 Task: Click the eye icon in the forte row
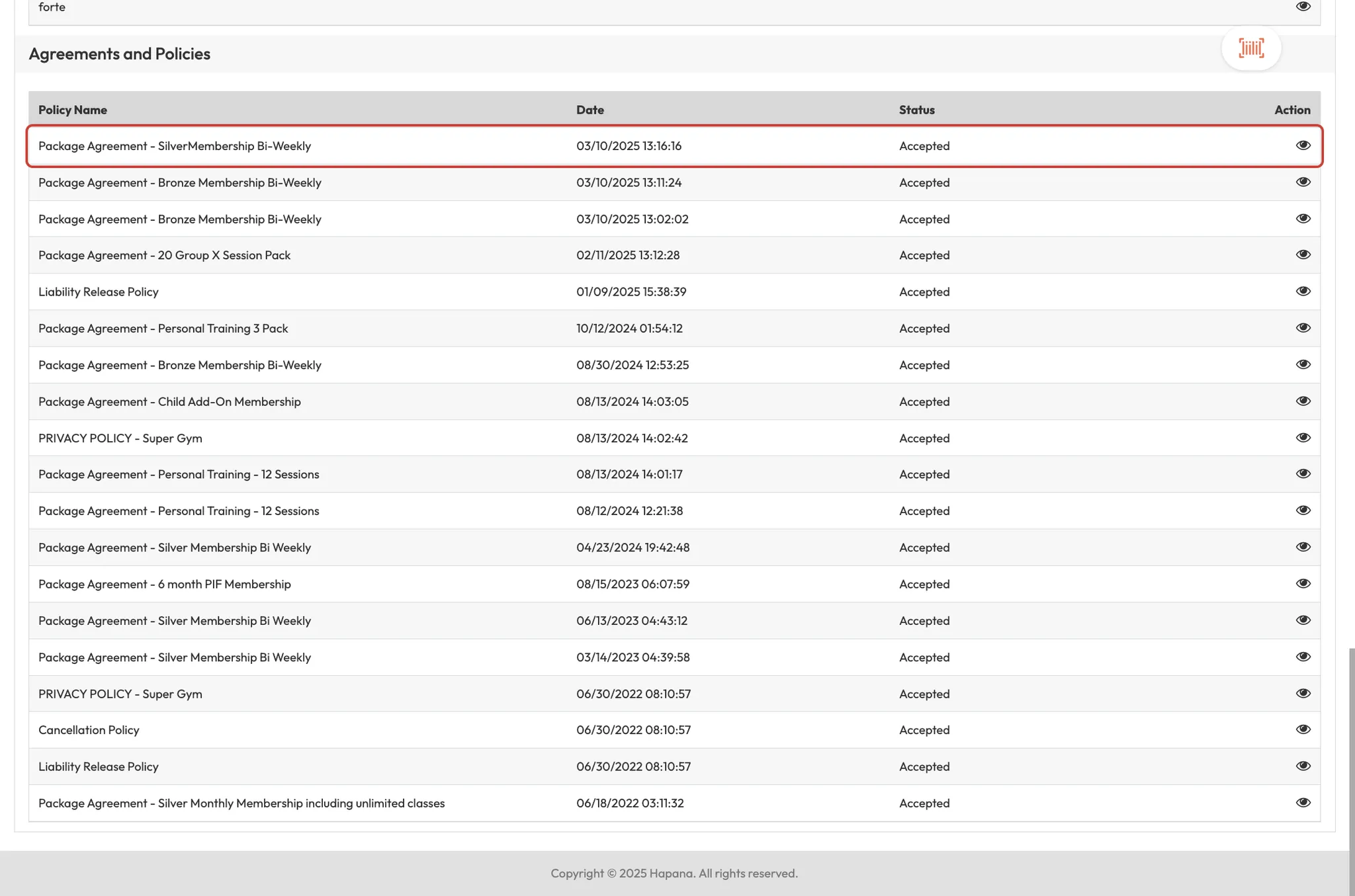coord(1303,7)
